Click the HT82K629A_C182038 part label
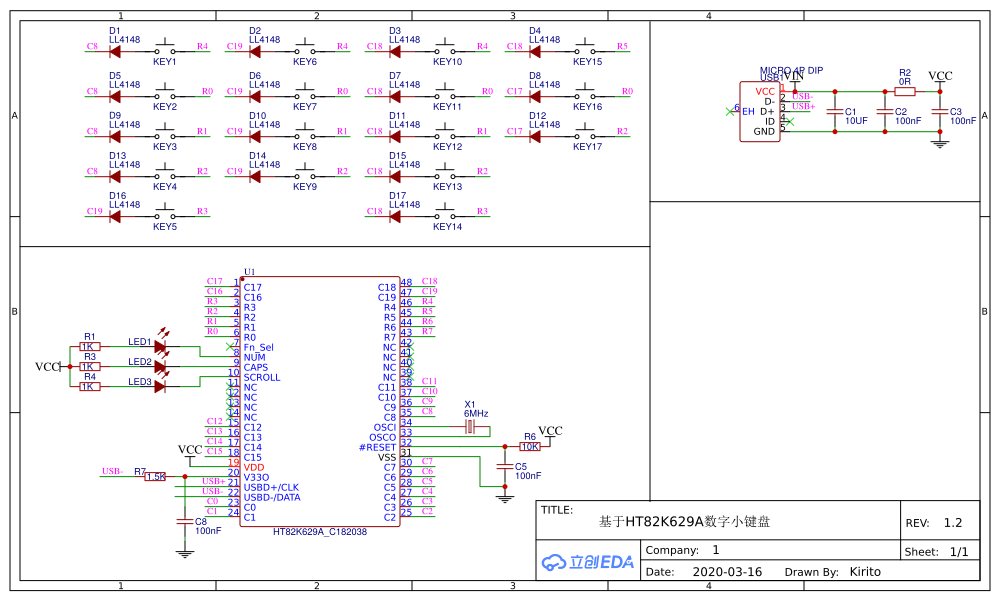This screenshot has height=601, width=1000. coord(320,531)
